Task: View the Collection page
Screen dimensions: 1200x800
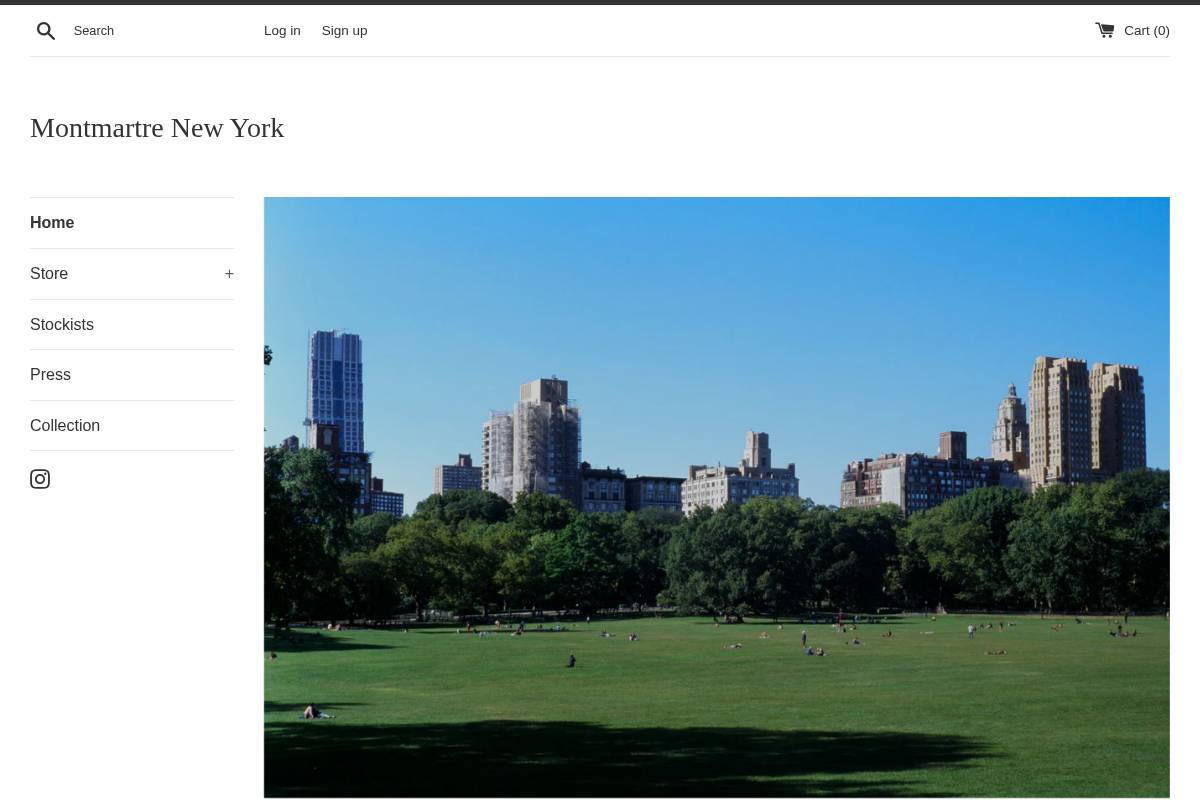Action: point(65,425)
